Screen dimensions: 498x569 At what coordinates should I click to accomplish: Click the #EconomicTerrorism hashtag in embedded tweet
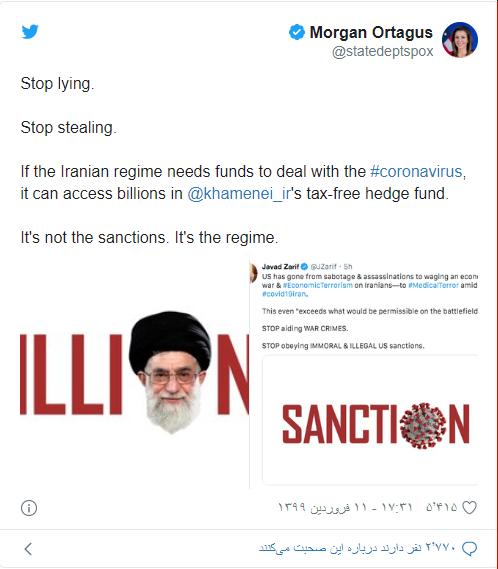pyautogui.click(x=318, y=285)
